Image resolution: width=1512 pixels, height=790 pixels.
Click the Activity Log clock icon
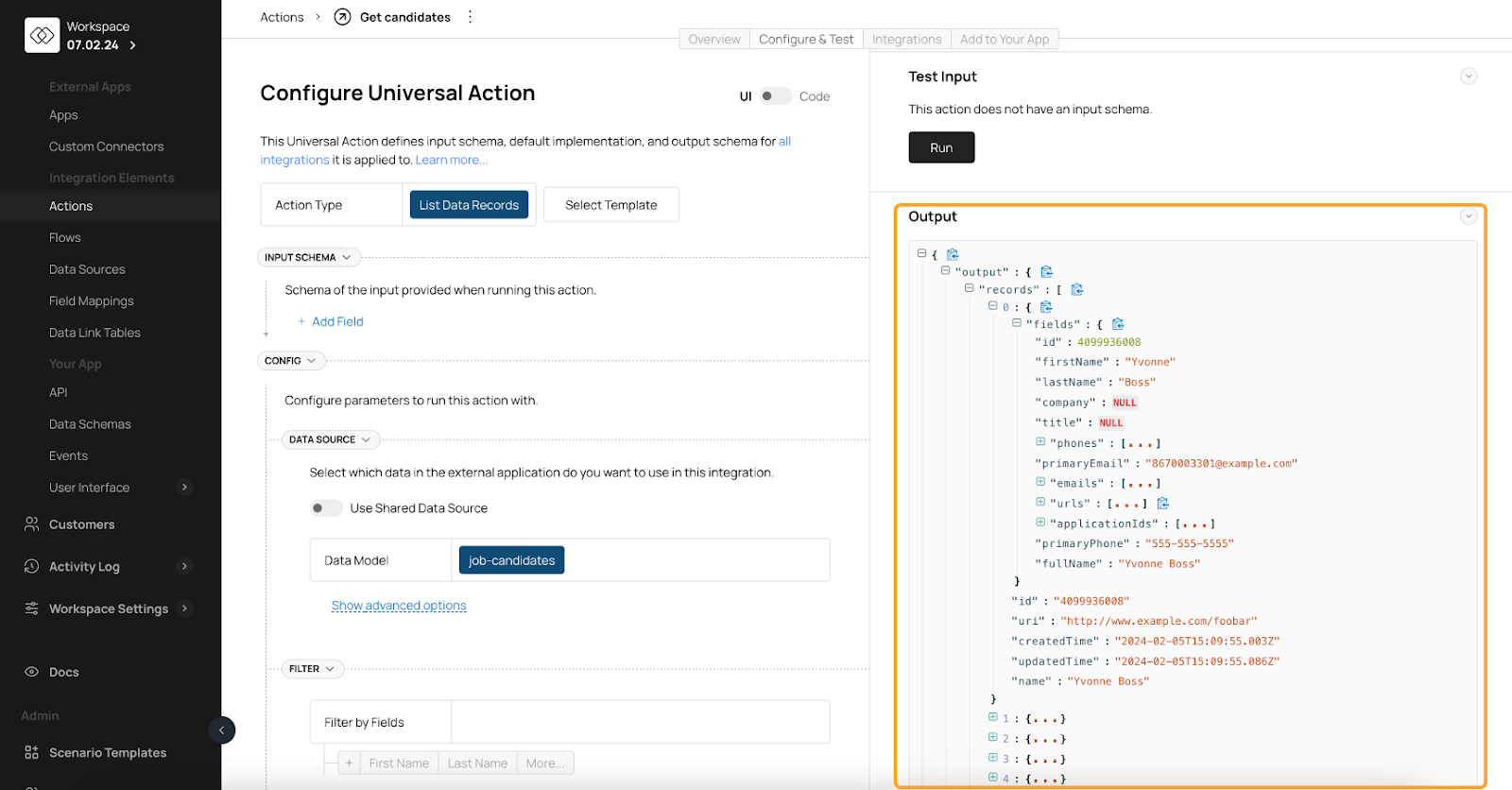coord(32,566)
